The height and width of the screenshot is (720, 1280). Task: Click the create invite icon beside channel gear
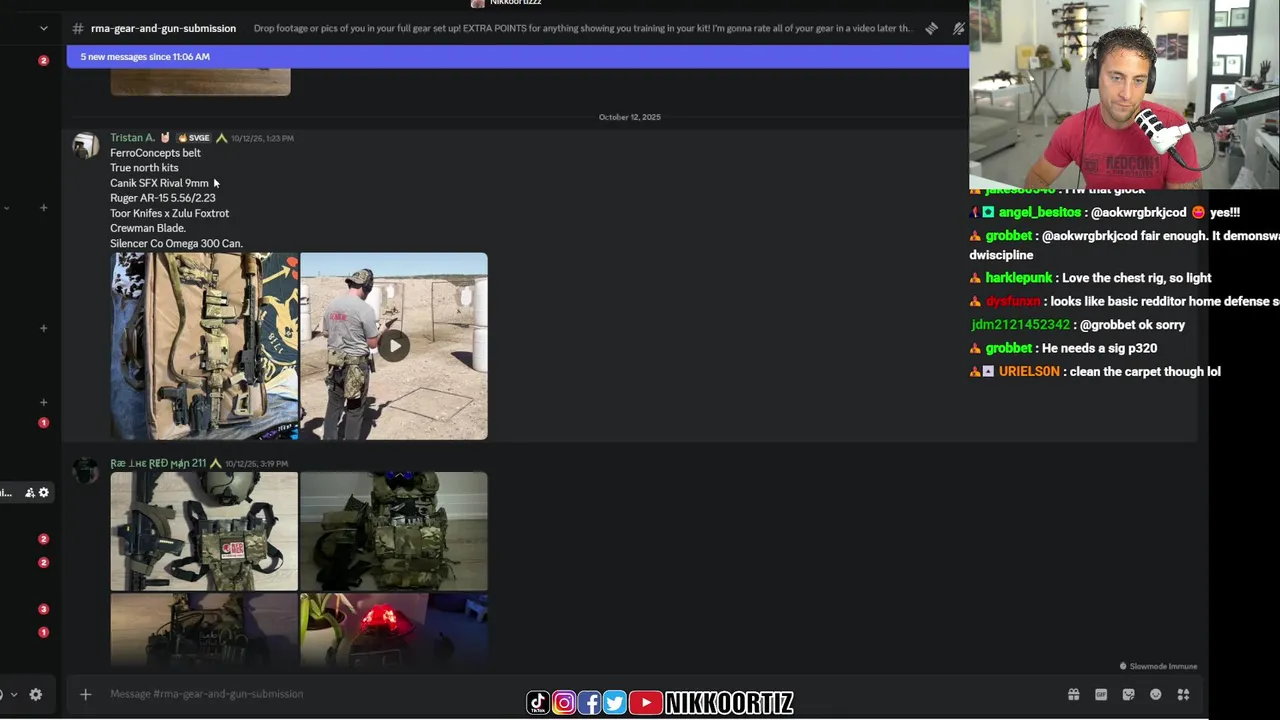click(x=29, y=492)
